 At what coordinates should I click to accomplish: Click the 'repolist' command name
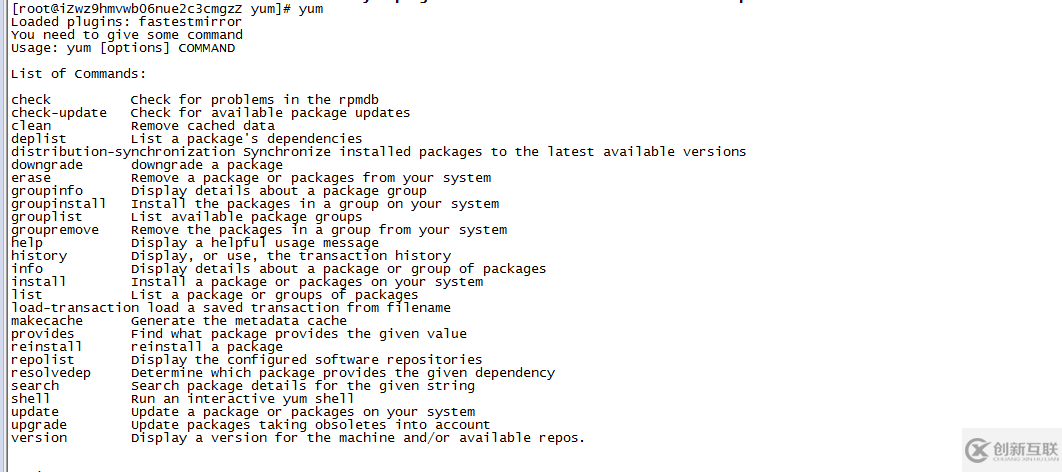click(x=43, y=360)
